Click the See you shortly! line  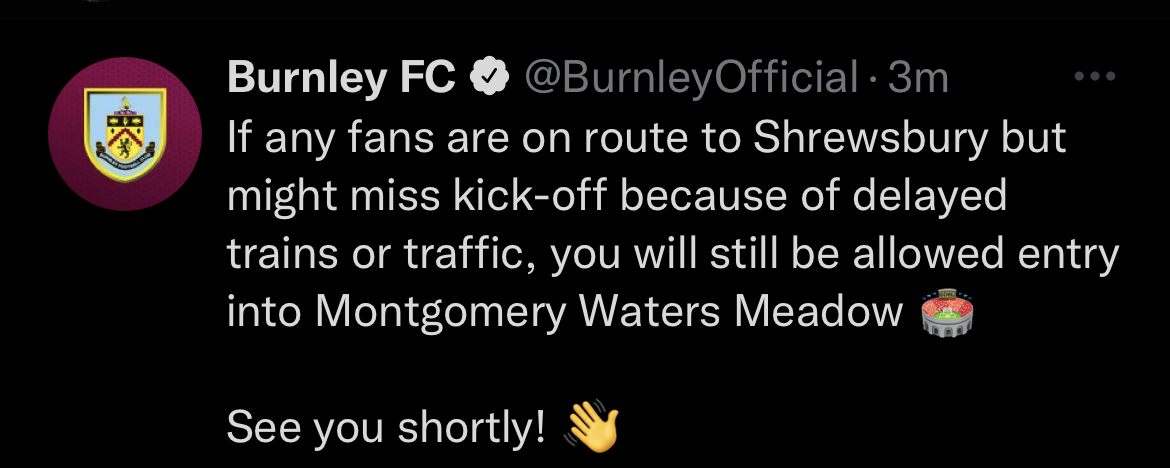pyautogui.click(x=386, y=429)
